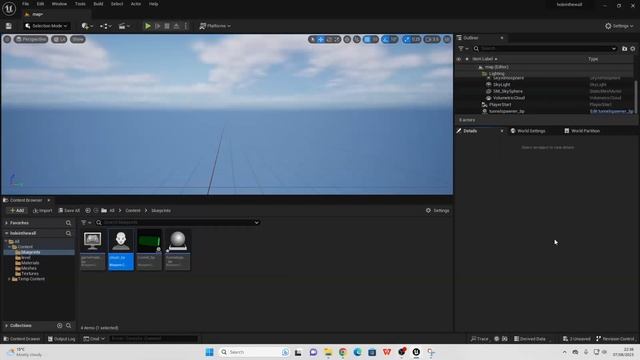Viewport: 640px width, 360px height.
Task: Open the editor Settings dropdown at top right
Action: point(619,26)
